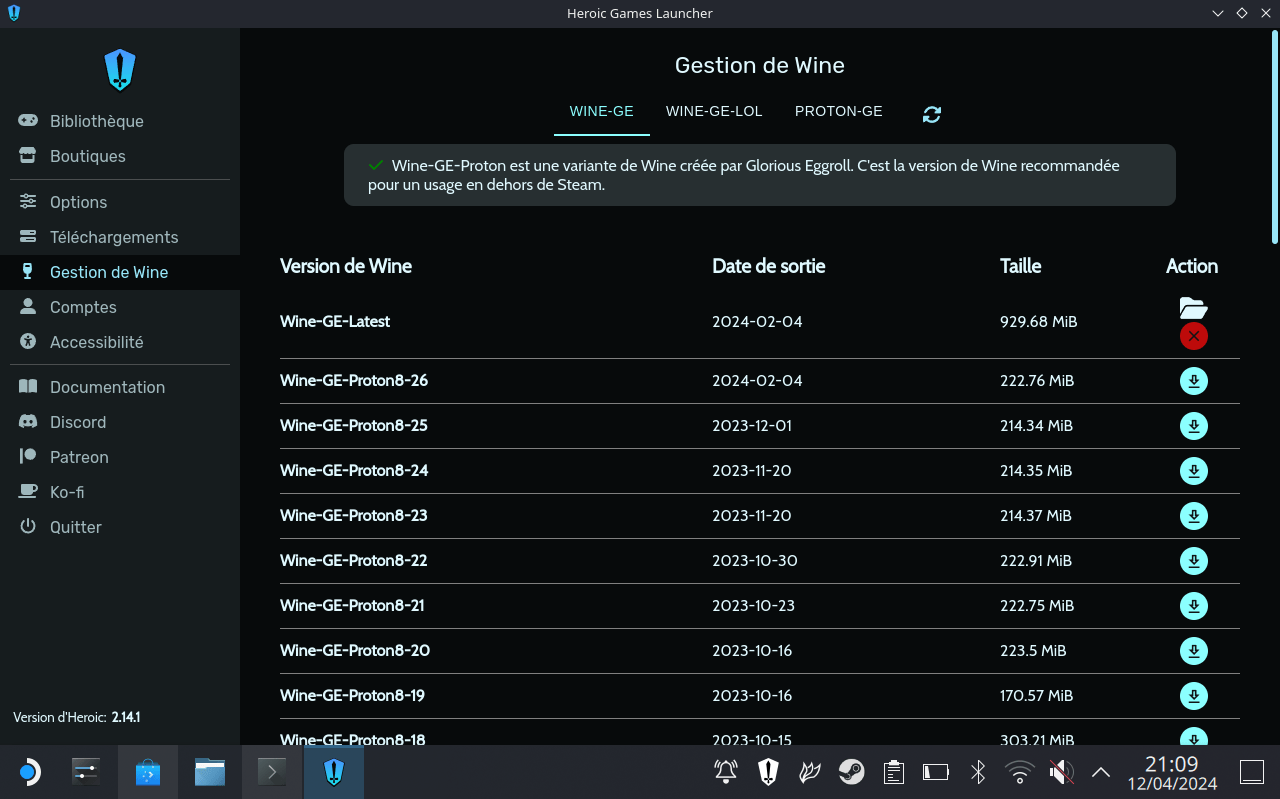Download Wine-GE-Proton8-23 version
Viewport: 1280px width, 799px height.
(x=1194, y=516)
